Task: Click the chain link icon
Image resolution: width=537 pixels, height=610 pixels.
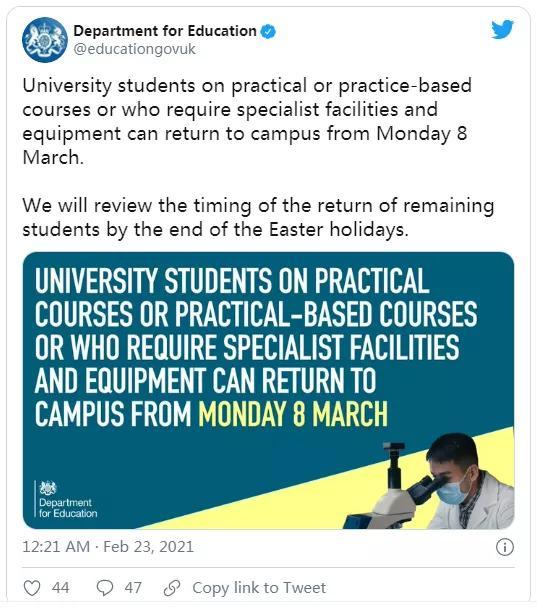Action: pos(172,588)
